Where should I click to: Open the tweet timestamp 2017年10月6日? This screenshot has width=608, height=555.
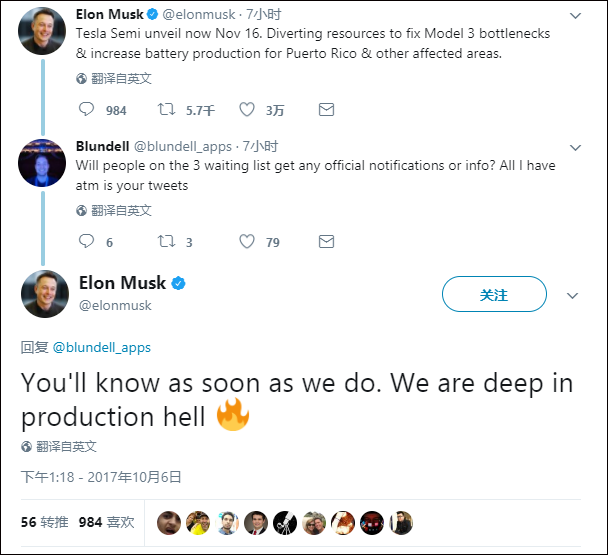pyautogui.click(x=101, y=477)
